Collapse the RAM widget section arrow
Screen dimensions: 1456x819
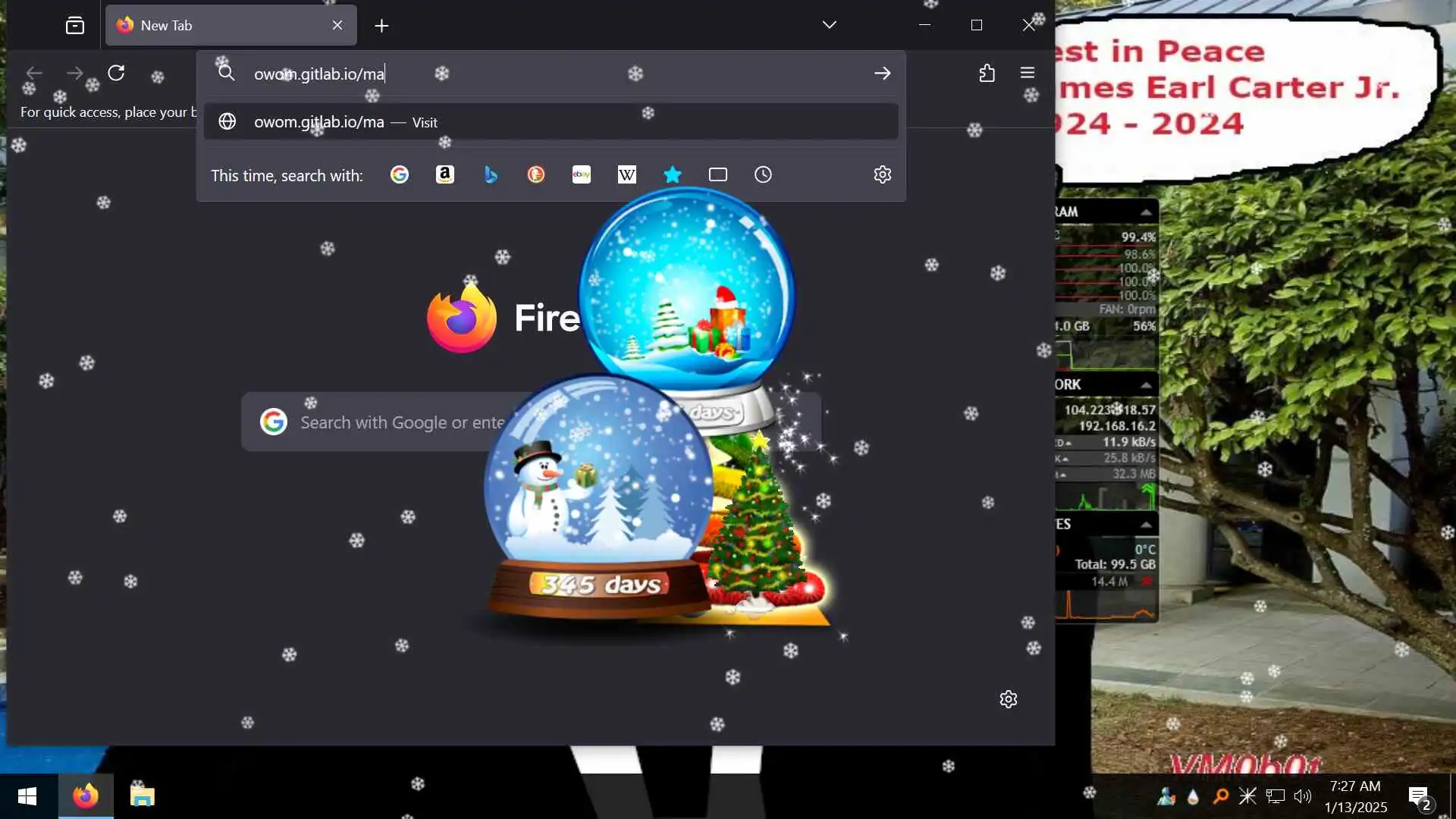[1146, 212]
